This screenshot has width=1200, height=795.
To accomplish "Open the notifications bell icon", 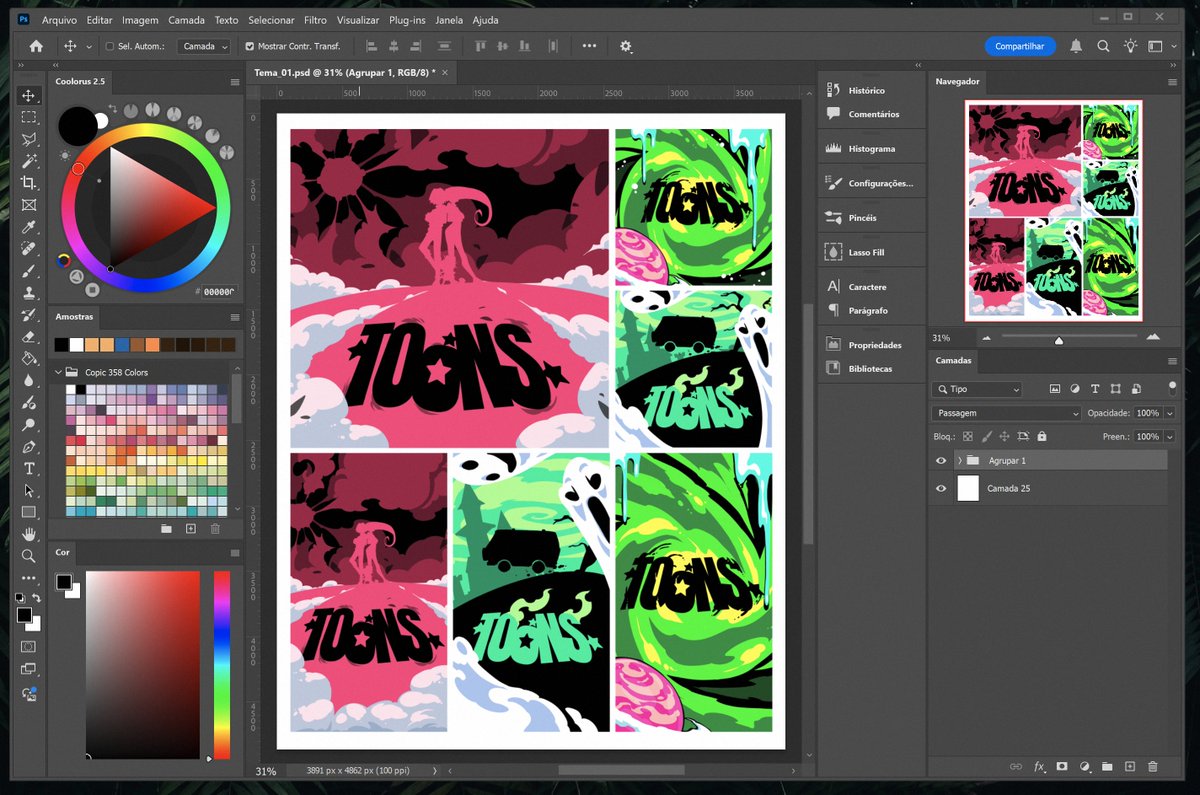I will (x=1076, y=46).
